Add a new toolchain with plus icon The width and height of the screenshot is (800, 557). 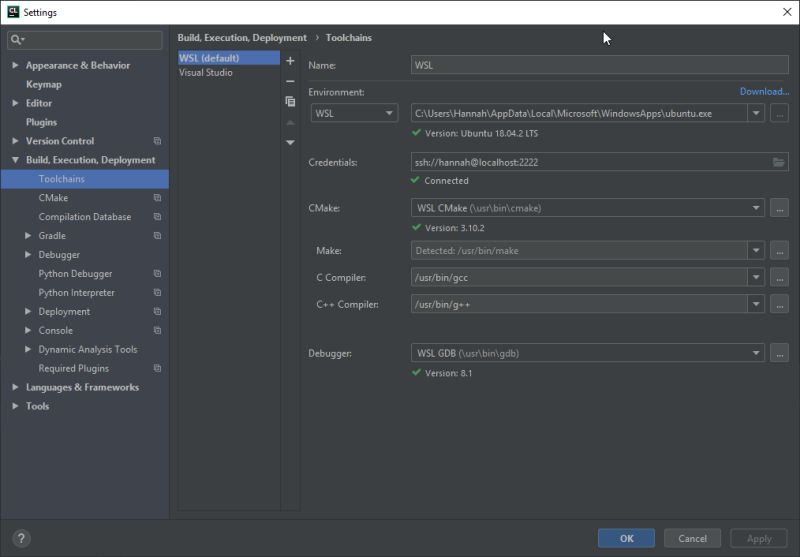click(290, 61)
